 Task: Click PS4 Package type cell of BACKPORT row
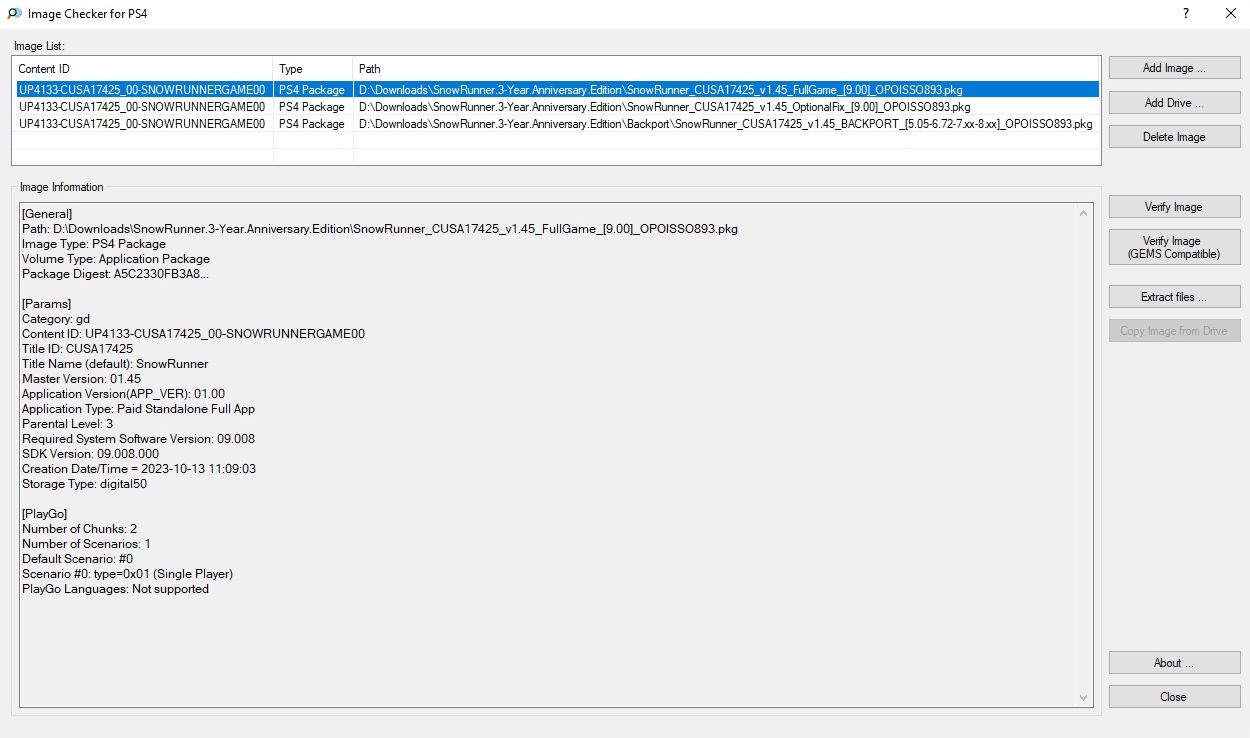point(312,124)
